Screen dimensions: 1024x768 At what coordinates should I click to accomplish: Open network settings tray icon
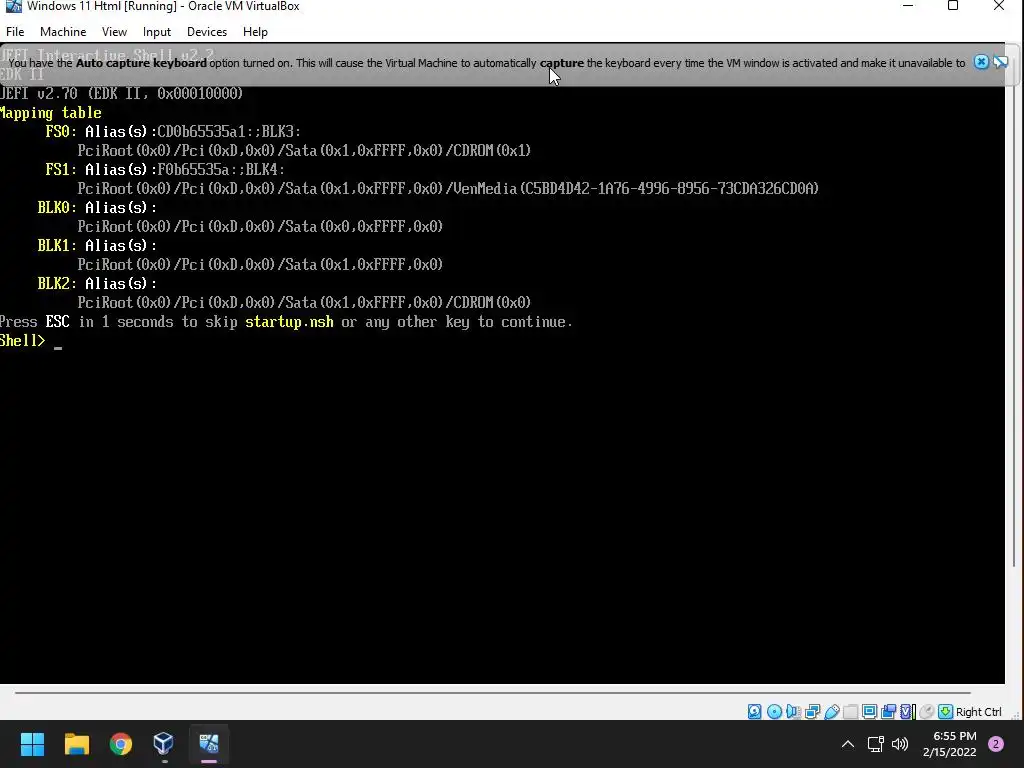click(x=875, y=744)
